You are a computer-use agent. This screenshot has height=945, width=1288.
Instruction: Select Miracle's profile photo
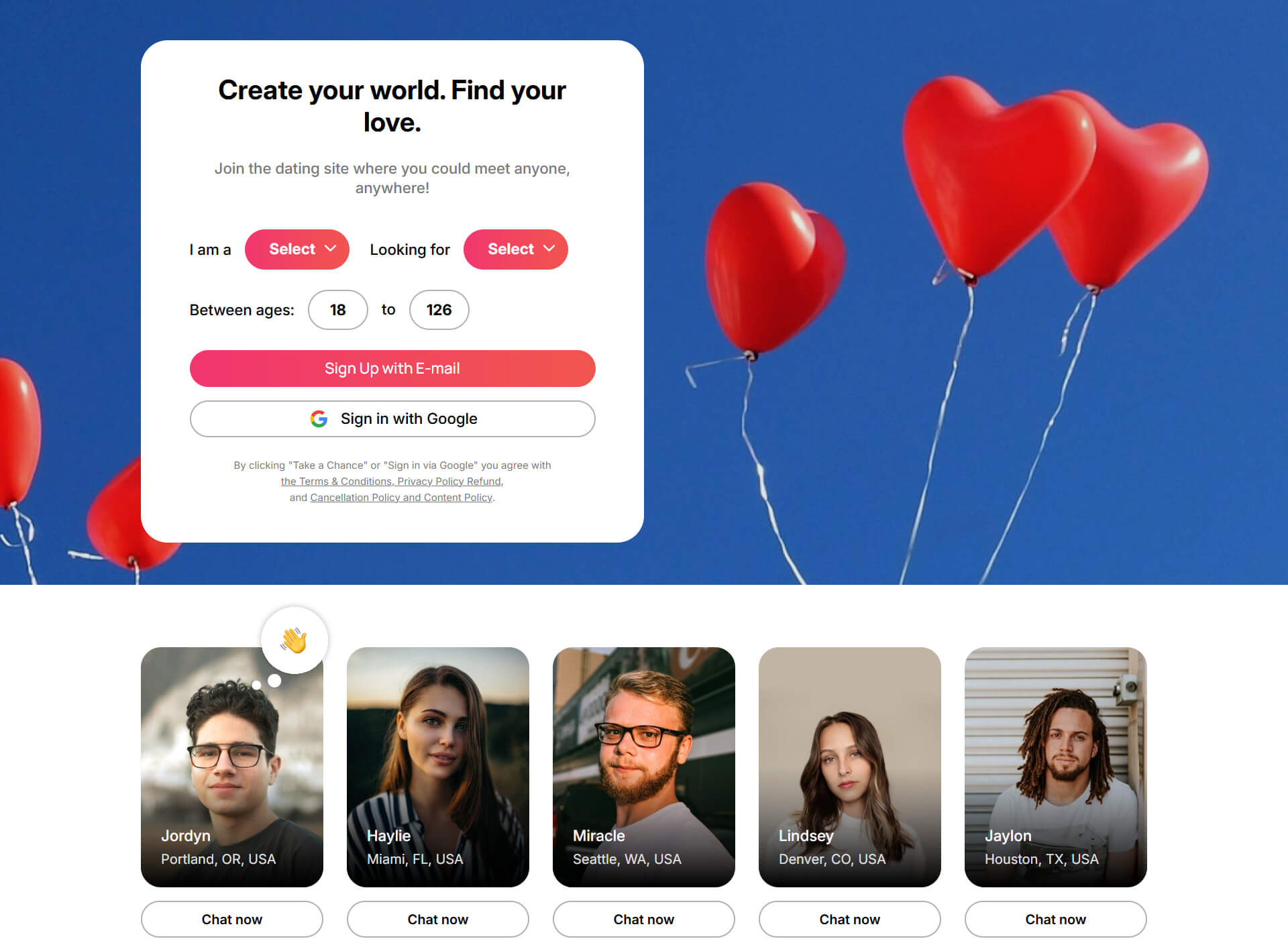tap(644, 767)
